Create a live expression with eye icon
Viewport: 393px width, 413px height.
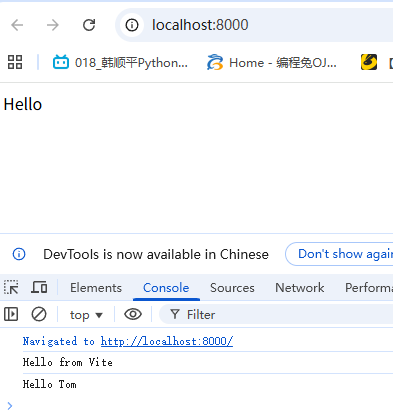click(x=133, y=314)
